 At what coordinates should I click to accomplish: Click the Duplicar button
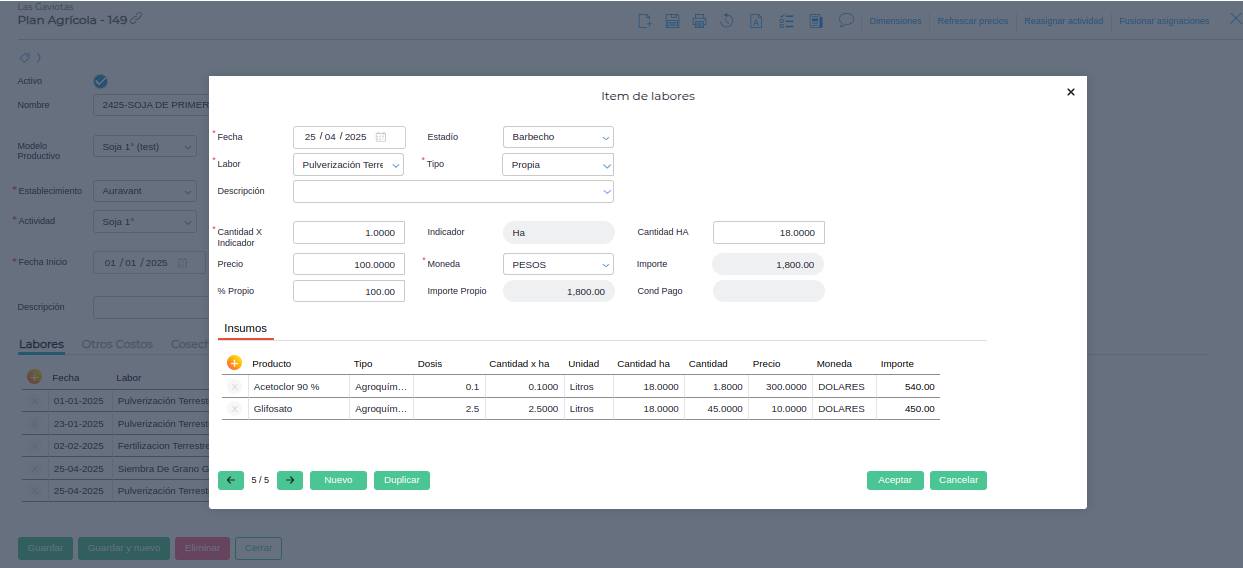402,480
